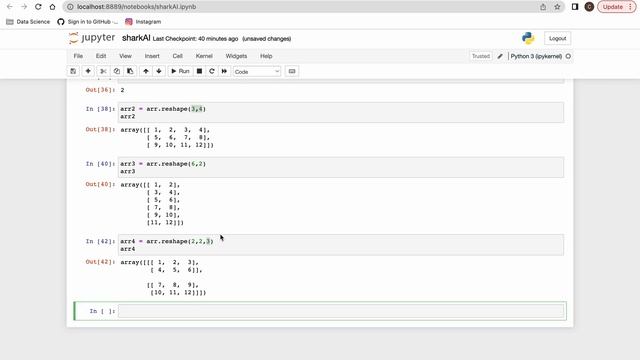Open the cell type Code dropdown
Screen dimensions: 640x360
click(x=257, y=72)
